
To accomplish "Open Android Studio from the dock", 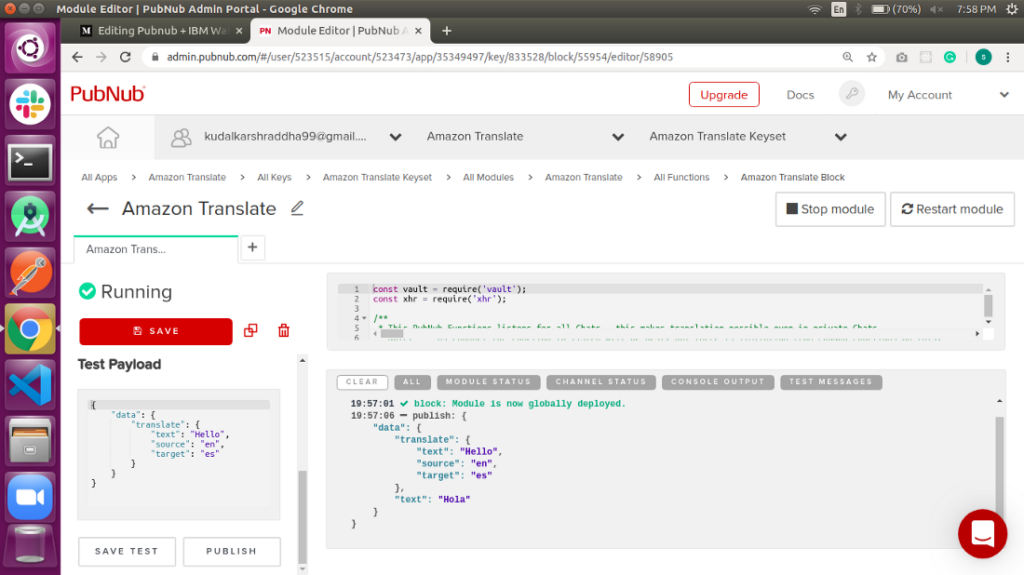I will coord(30,218).
